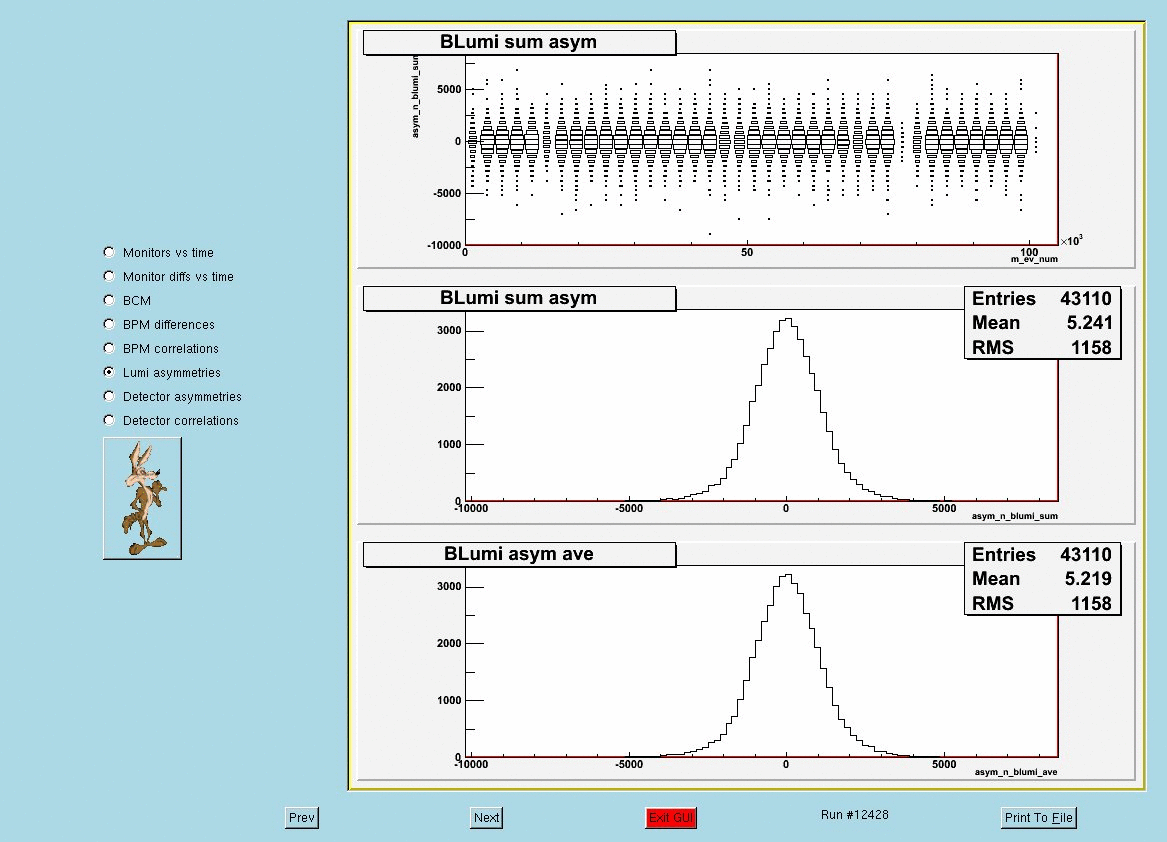Image resolution: width=1167 pixels, height=842 pixels.
Task: Click the coyote cartoon image
Action: 142,498
